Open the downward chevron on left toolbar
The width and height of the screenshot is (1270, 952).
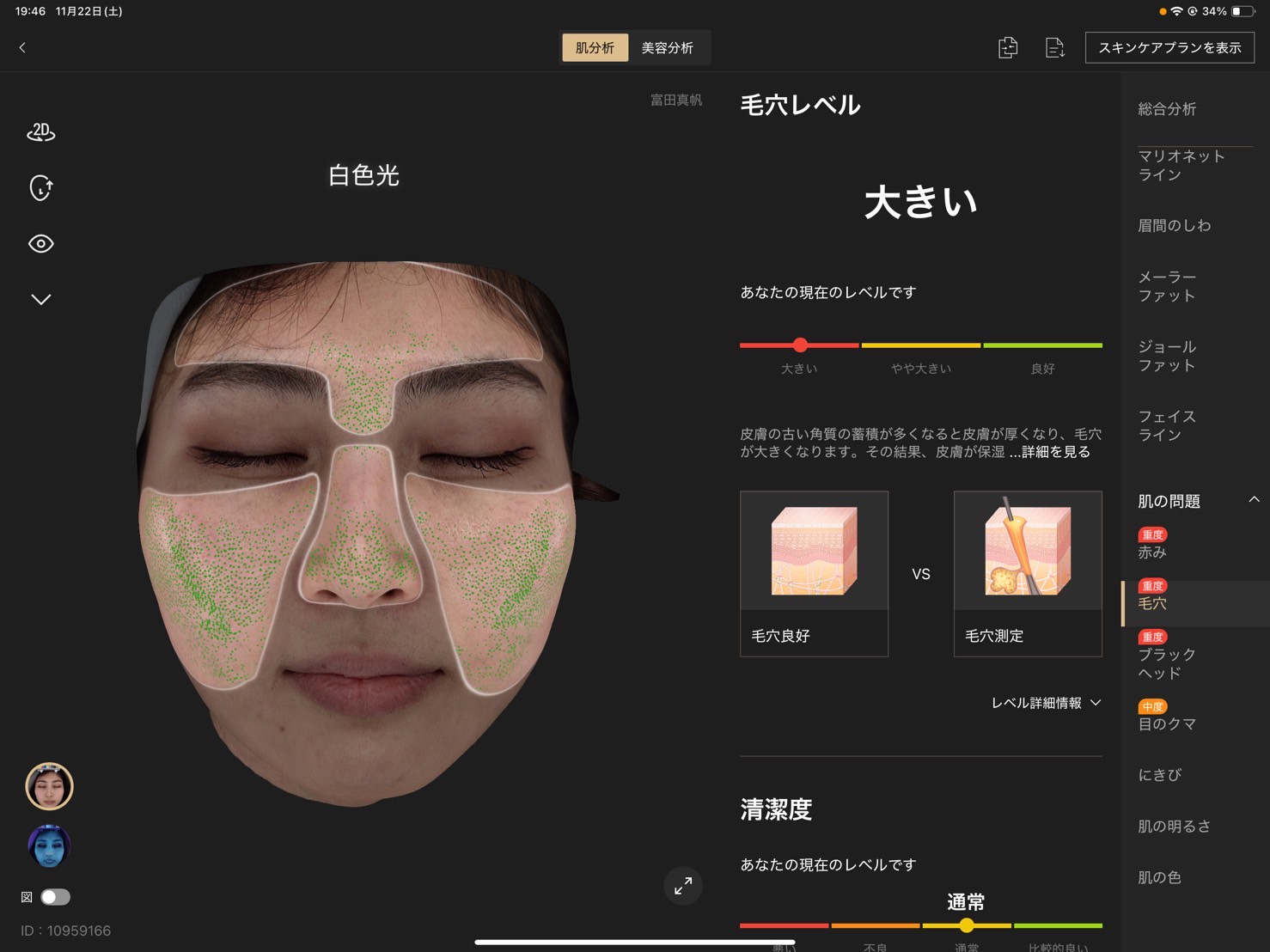[40, 298]
